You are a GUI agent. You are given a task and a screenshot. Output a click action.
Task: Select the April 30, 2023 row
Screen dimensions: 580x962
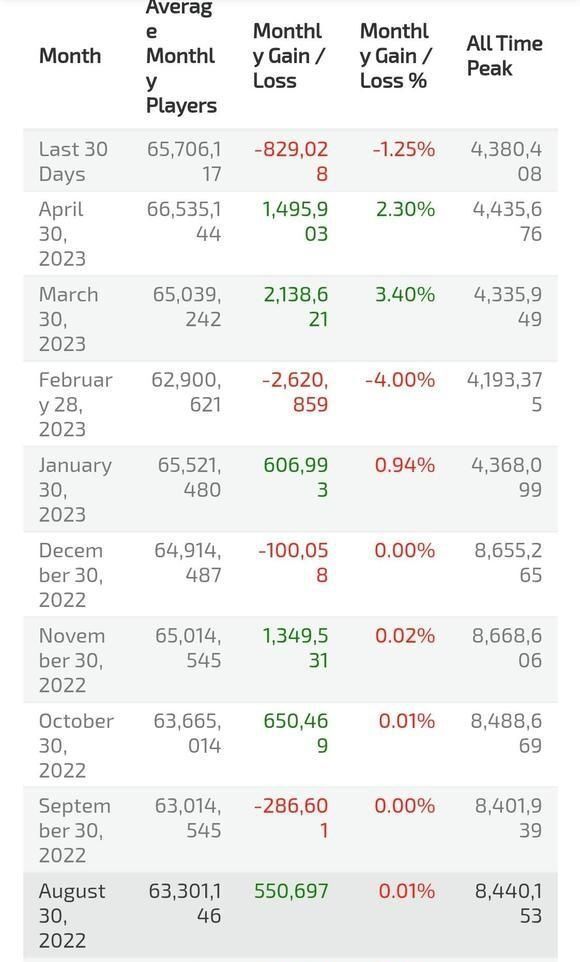(290, 234)
